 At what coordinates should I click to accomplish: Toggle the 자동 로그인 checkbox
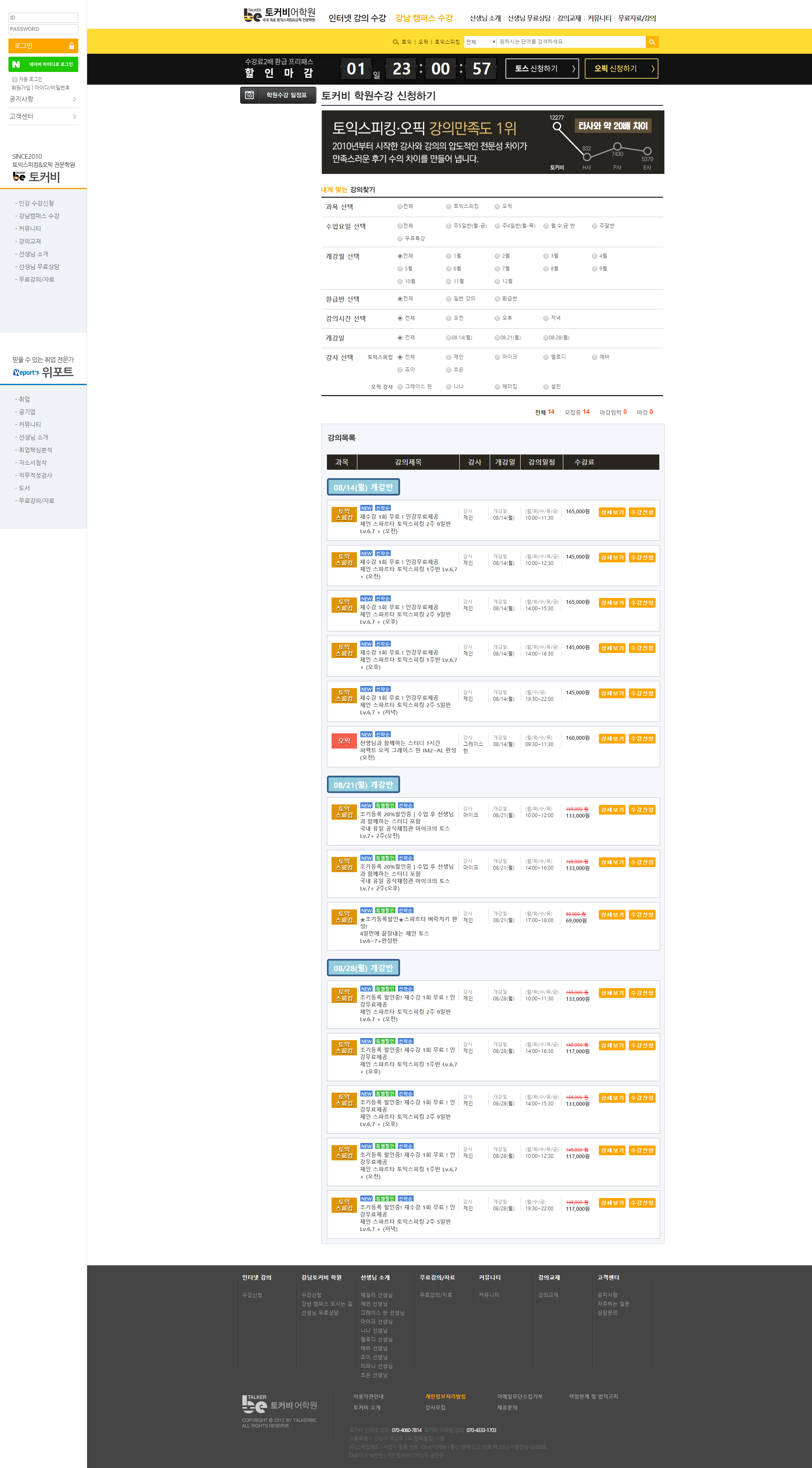[x=15, y=80]
